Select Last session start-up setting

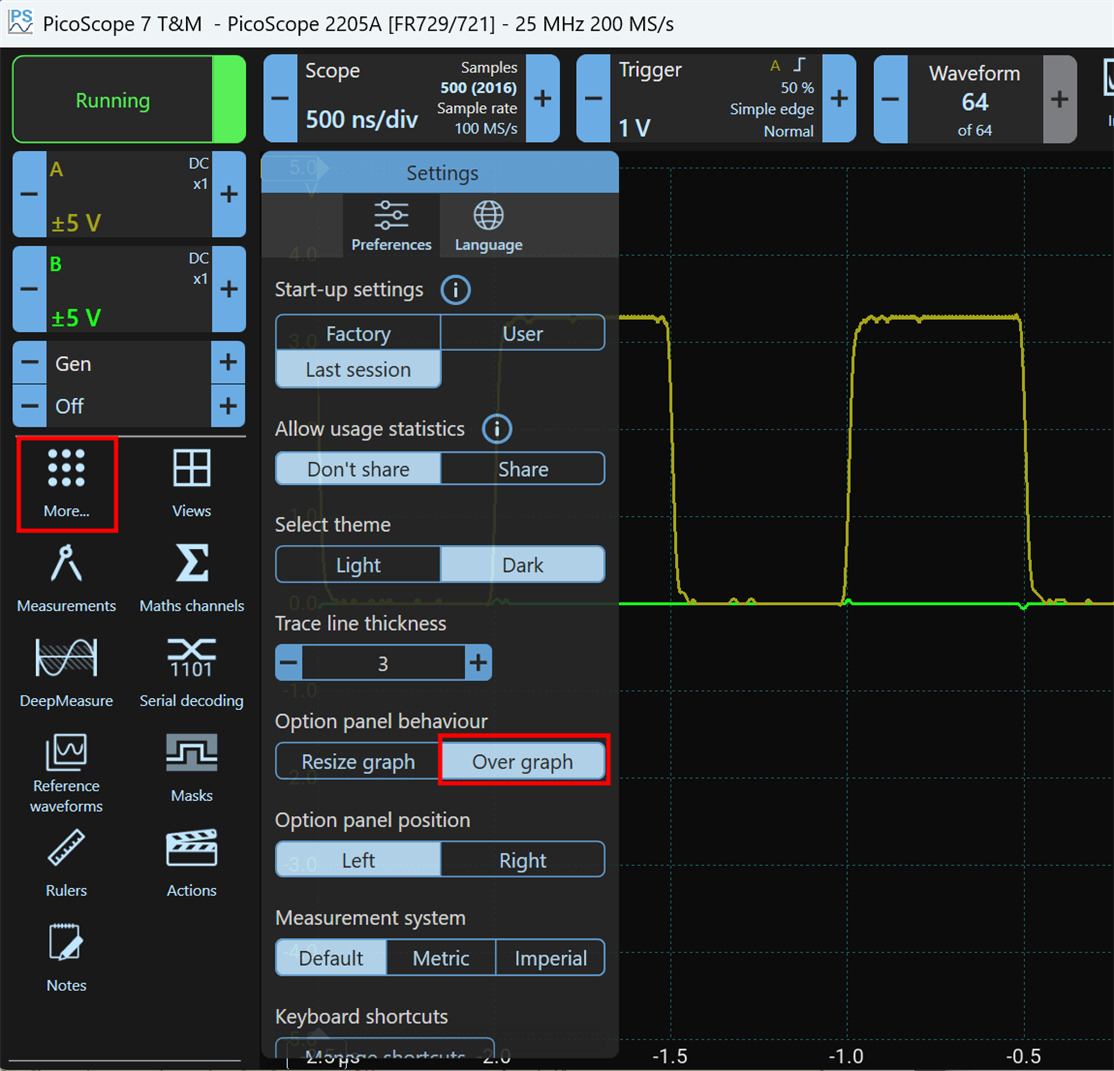click(358, 370)
